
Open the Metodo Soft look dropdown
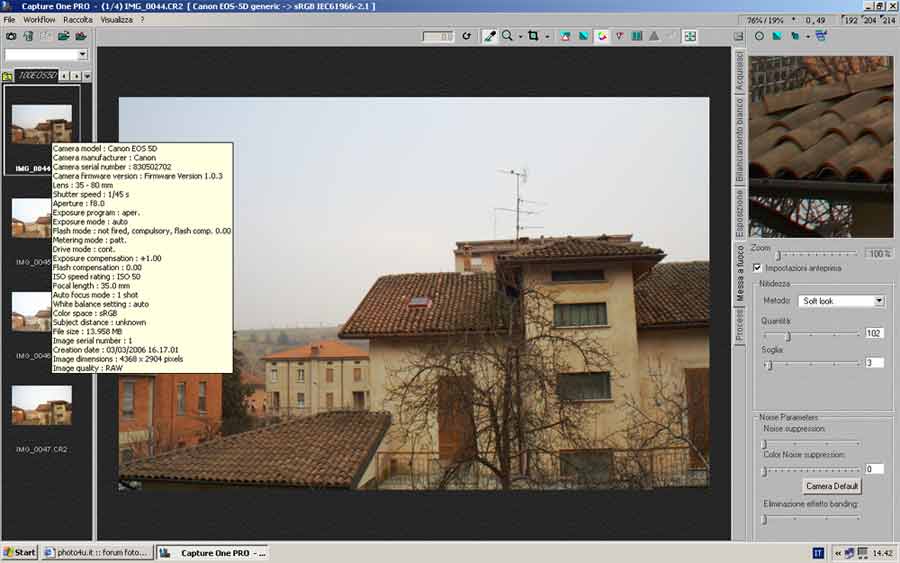841,301
